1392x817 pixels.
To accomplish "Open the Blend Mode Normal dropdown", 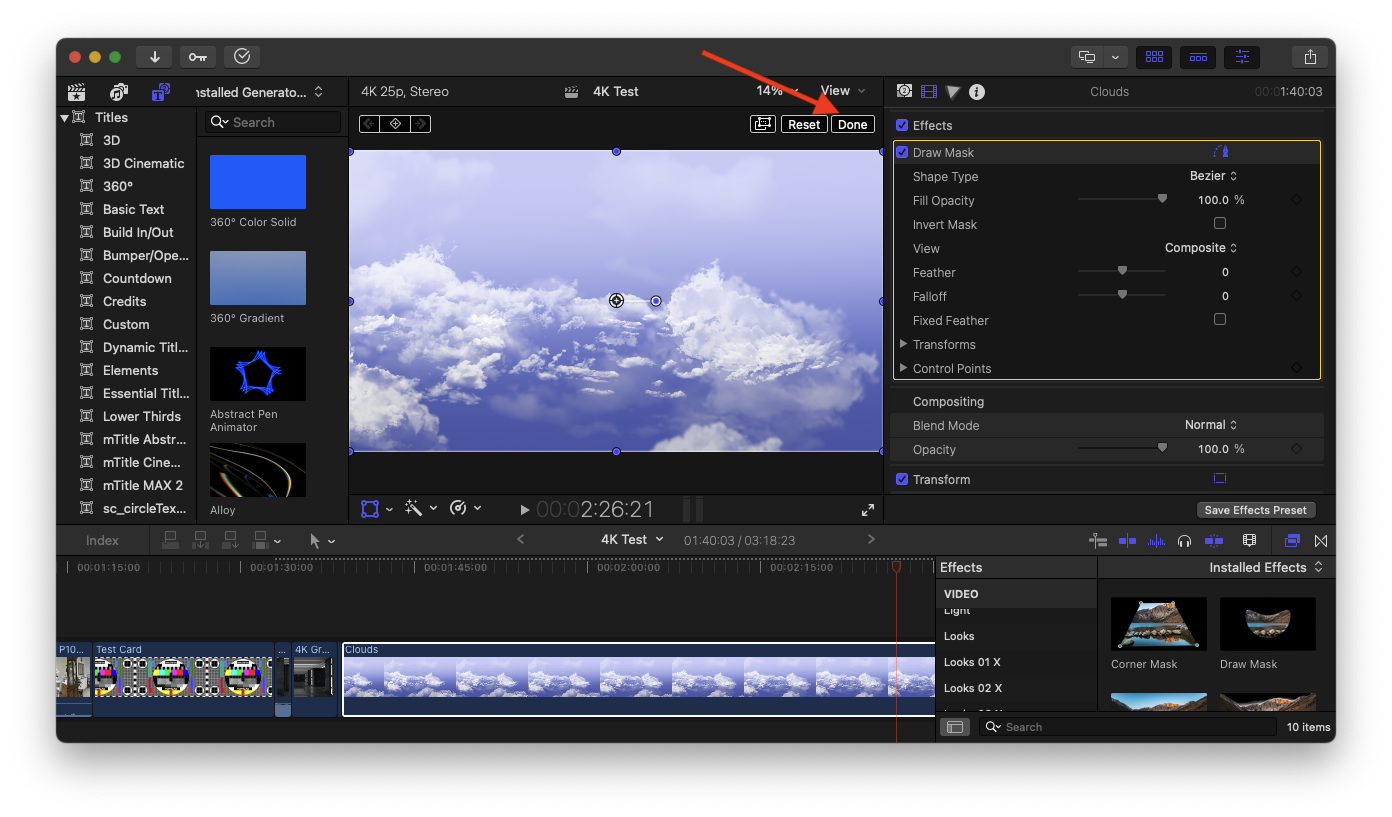I will click(1210, 425).
